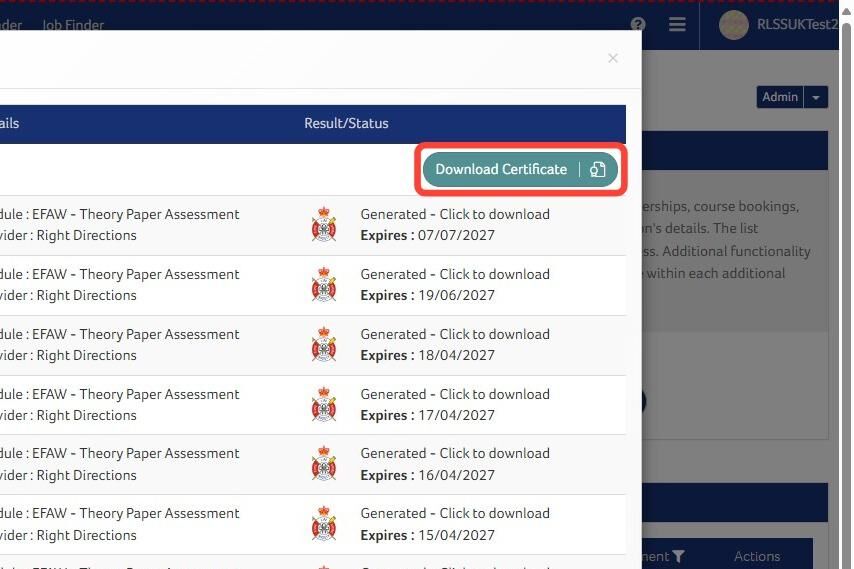Expand the Admin dropdown arrow
The width and height of the screenshot is (854, 569).
click(x=816, y=97)
